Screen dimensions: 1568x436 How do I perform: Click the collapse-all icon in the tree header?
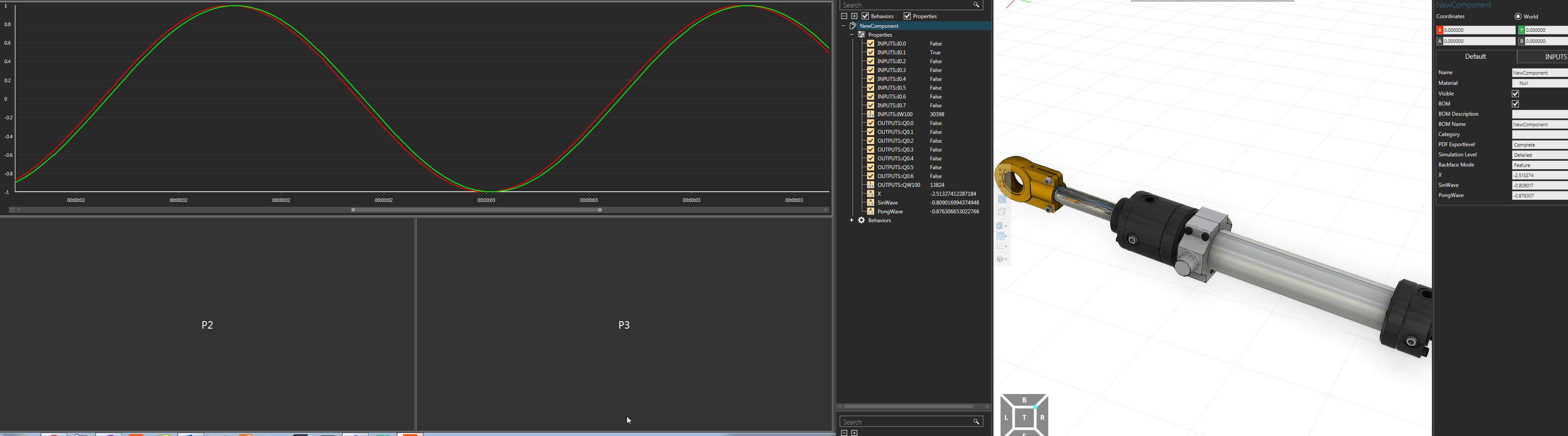[x=844, y=16]
